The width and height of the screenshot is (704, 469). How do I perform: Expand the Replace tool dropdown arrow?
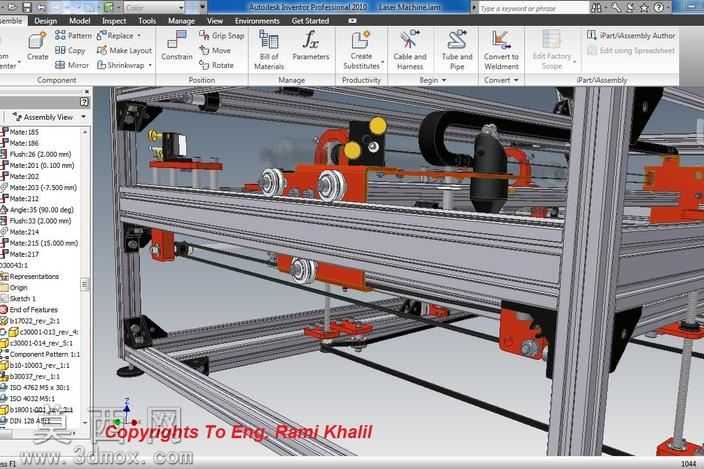139,35
